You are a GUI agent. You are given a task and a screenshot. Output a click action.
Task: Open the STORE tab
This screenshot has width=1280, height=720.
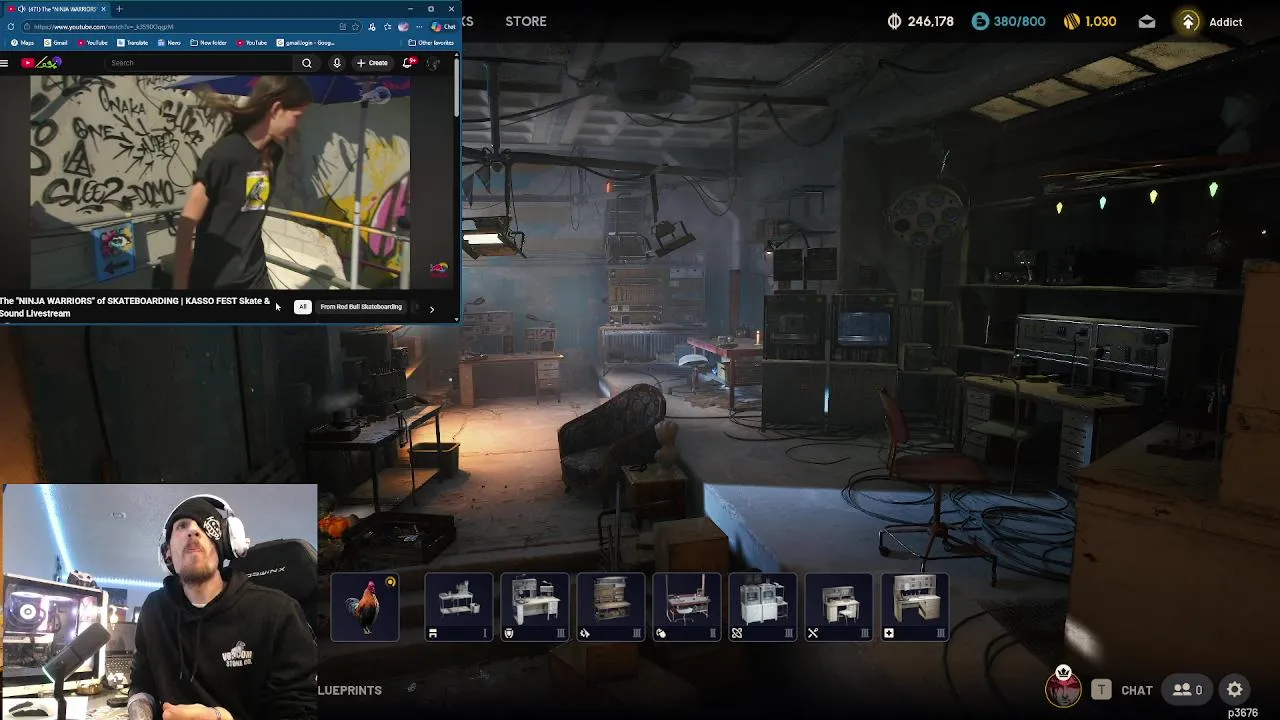(526, 21)
